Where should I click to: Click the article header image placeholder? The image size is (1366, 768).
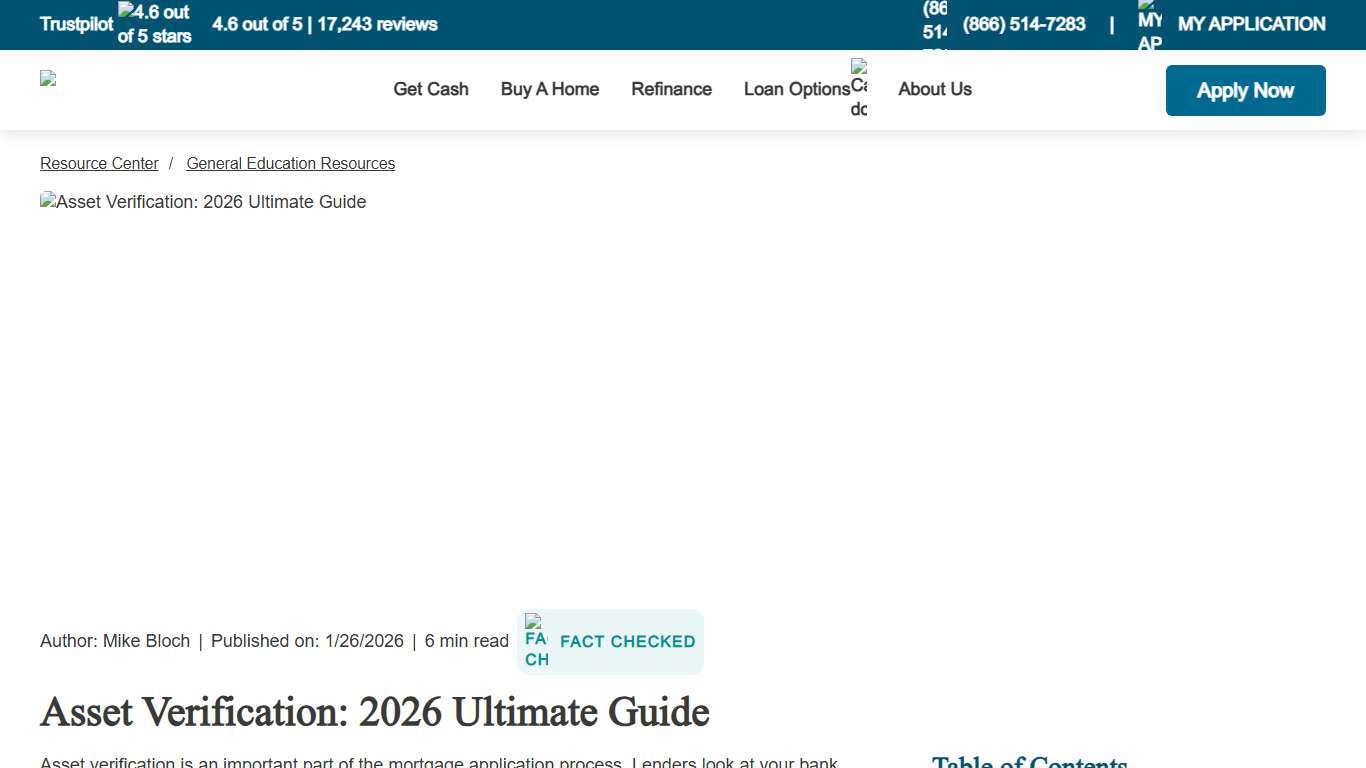[204, 202]
